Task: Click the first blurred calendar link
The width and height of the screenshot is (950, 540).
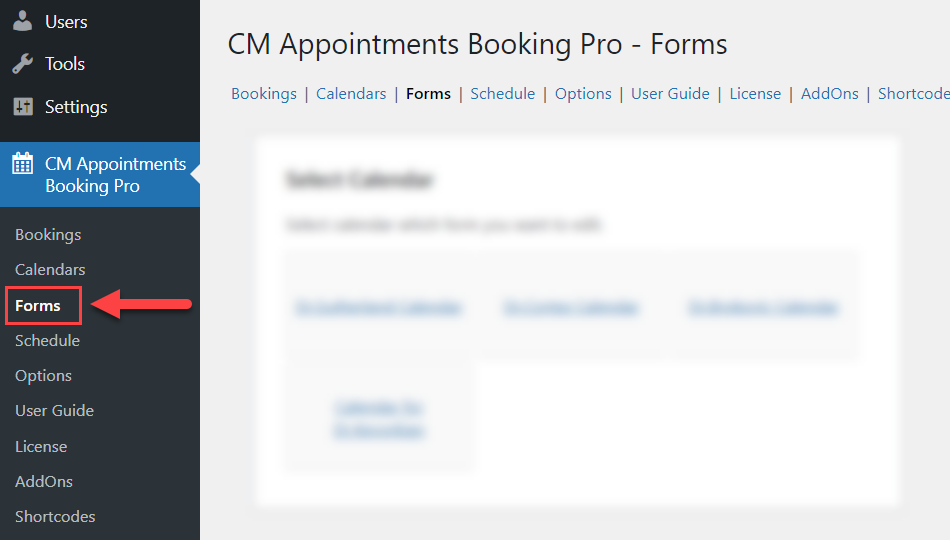Action: click(x=379, y=308)
